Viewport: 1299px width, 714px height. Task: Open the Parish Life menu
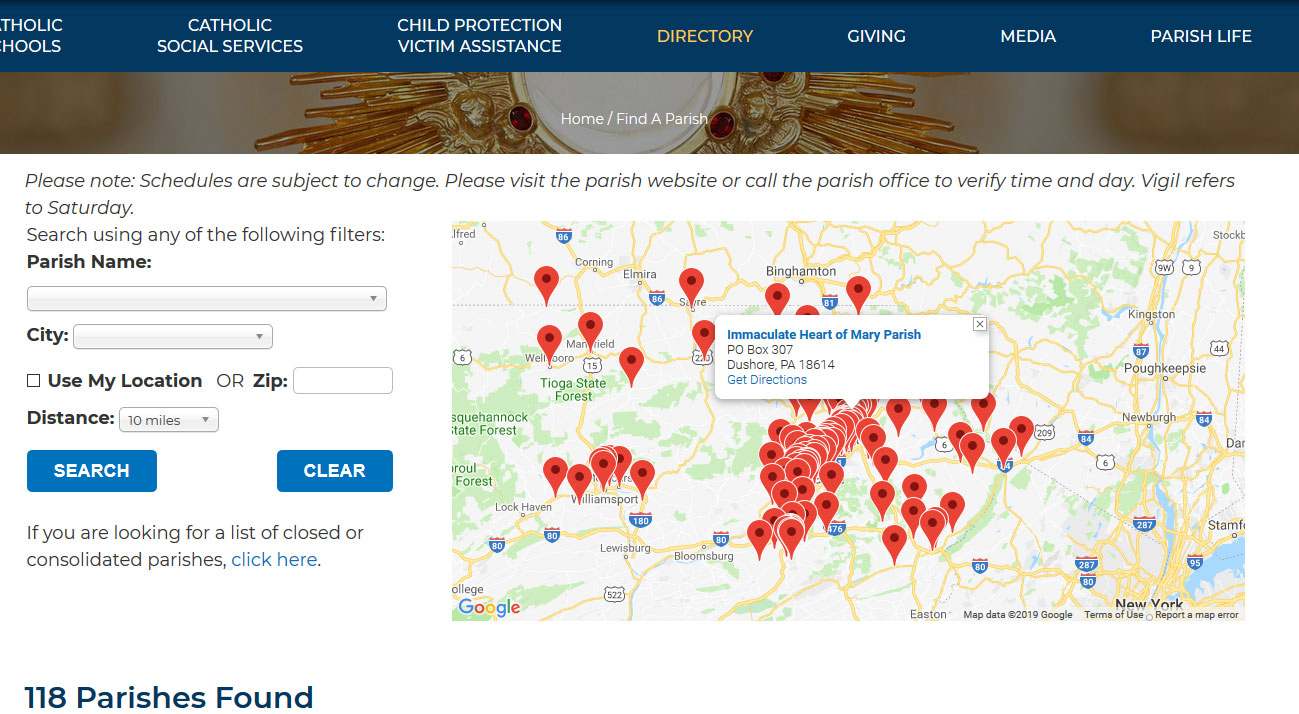[1200, 36]
